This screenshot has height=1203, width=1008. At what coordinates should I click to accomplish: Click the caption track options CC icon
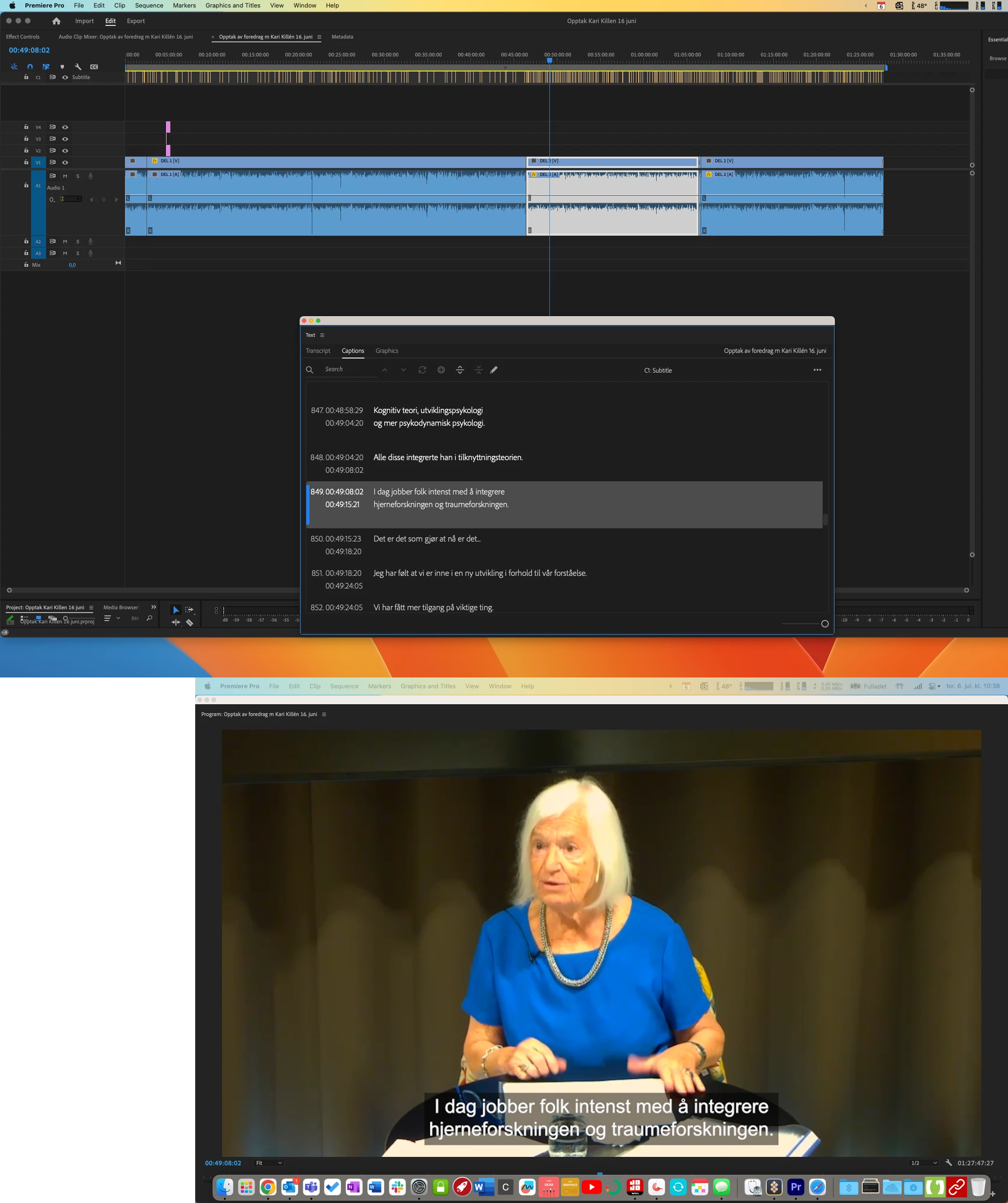tap(95, 67)
